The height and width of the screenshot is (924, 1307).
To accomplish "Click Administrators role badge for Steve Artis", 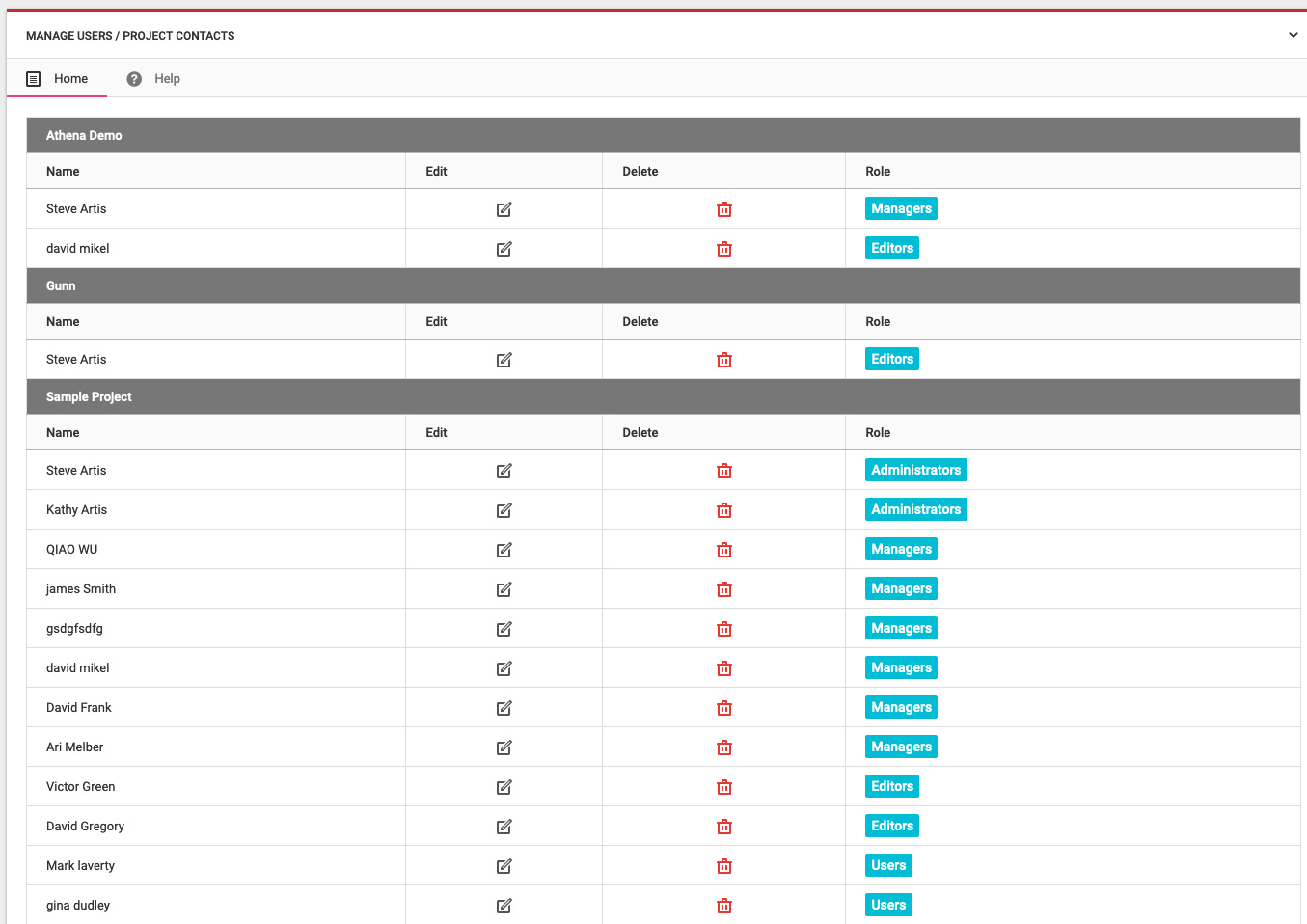I will tap(915, 470).
